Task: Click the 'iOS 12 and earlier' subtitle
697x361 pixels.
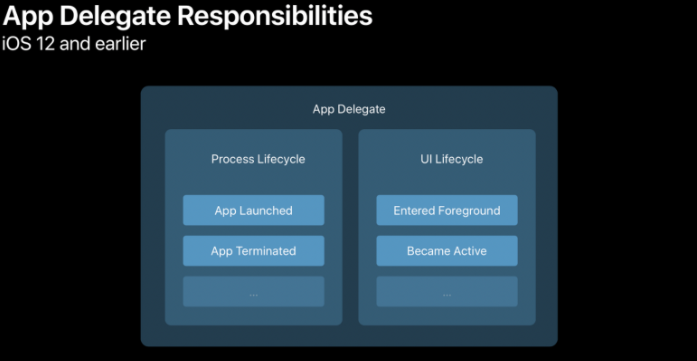Action: tap(74, 44)
